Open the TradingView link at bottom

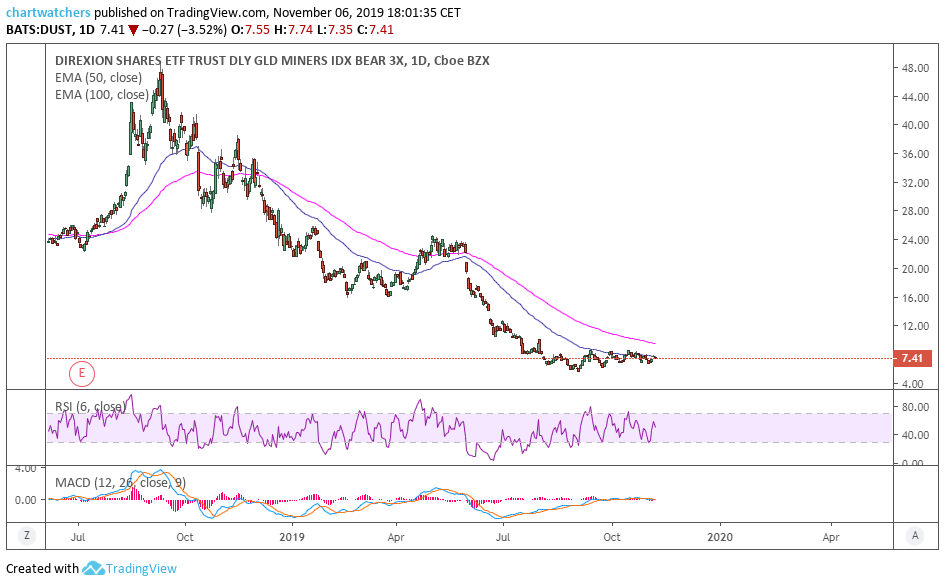[141, 569]
